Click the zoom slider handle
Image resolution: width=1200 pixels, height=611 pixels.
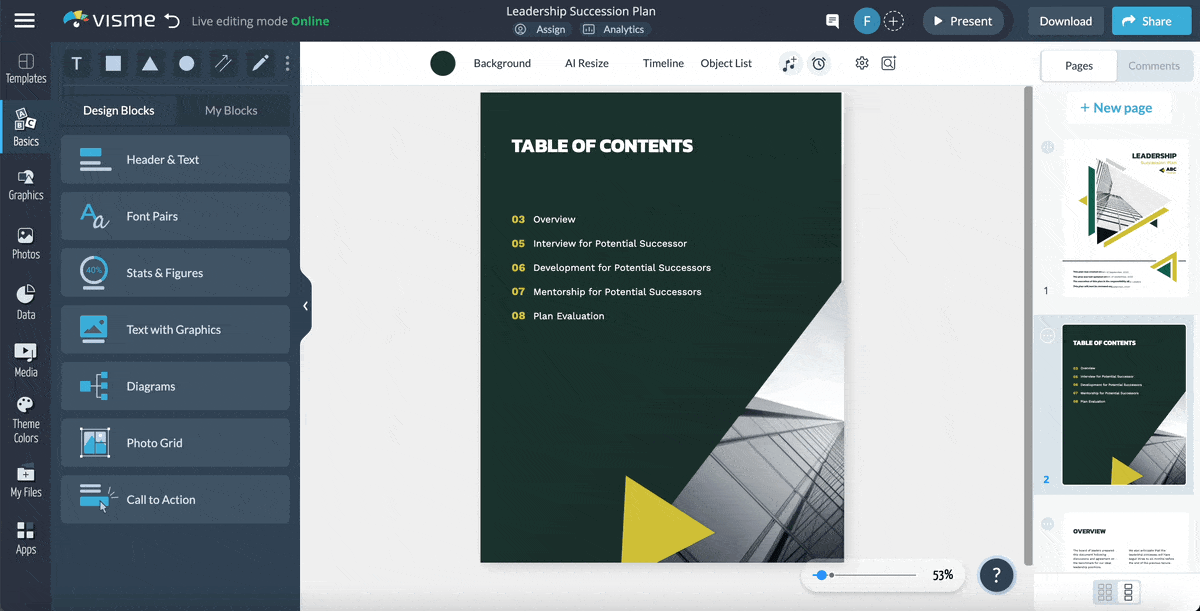click(x=821, y=575)
